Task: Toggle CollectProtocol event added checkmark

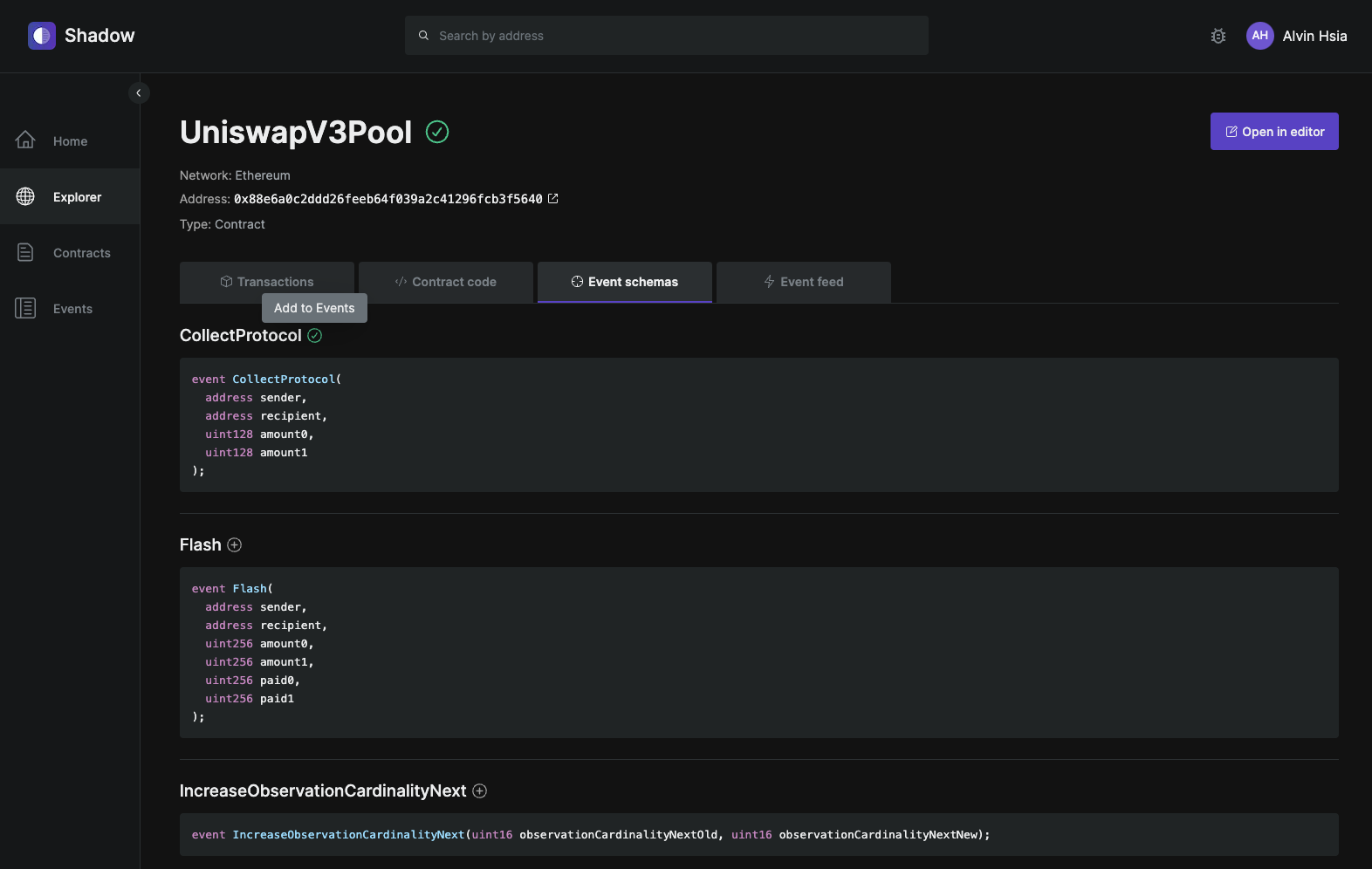Action: coord(315,336)
